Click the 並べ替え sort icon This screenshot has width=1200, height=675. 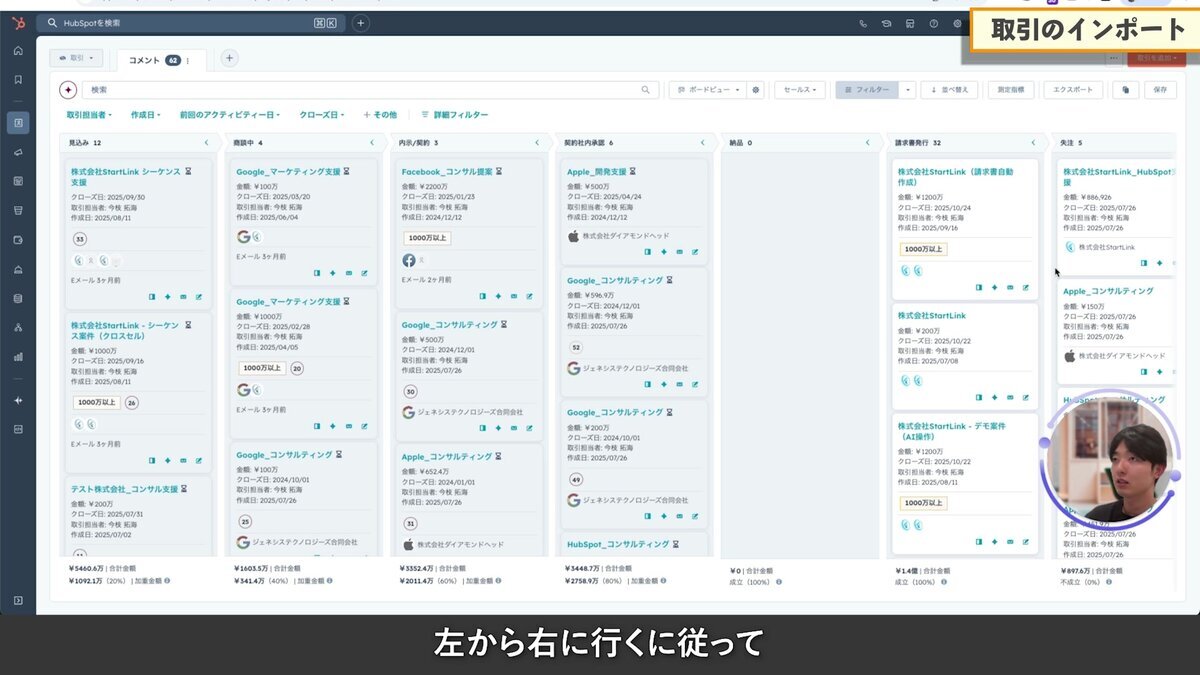pyautogui.click(x=952, y=89)
